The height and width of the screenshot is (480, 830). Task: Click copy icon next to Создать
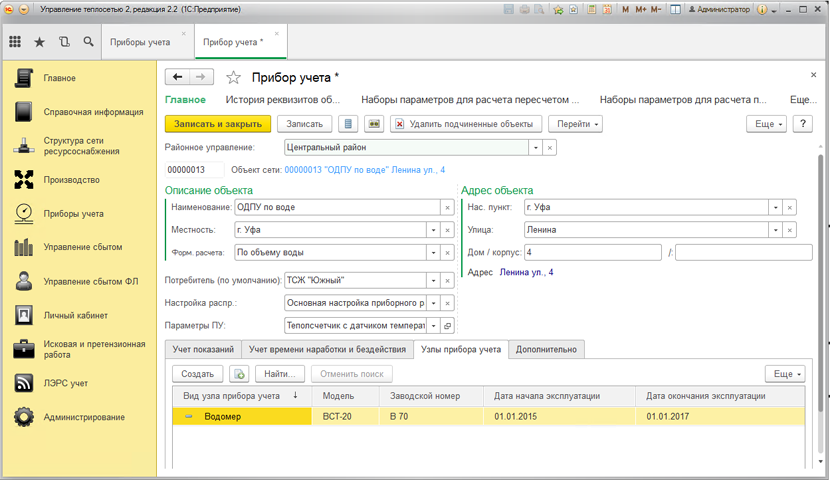click(x=238, y=373)
